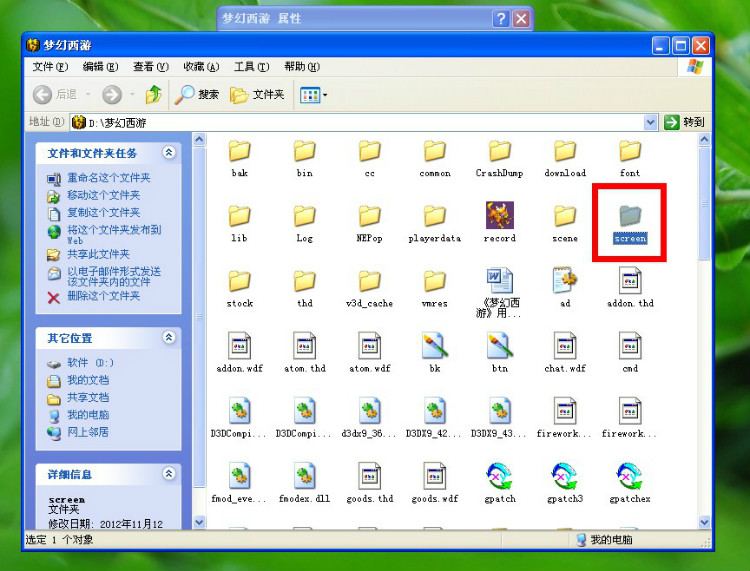Collapse the 详细信息 panel
This screenshot has width=750, height=571.
168,473
